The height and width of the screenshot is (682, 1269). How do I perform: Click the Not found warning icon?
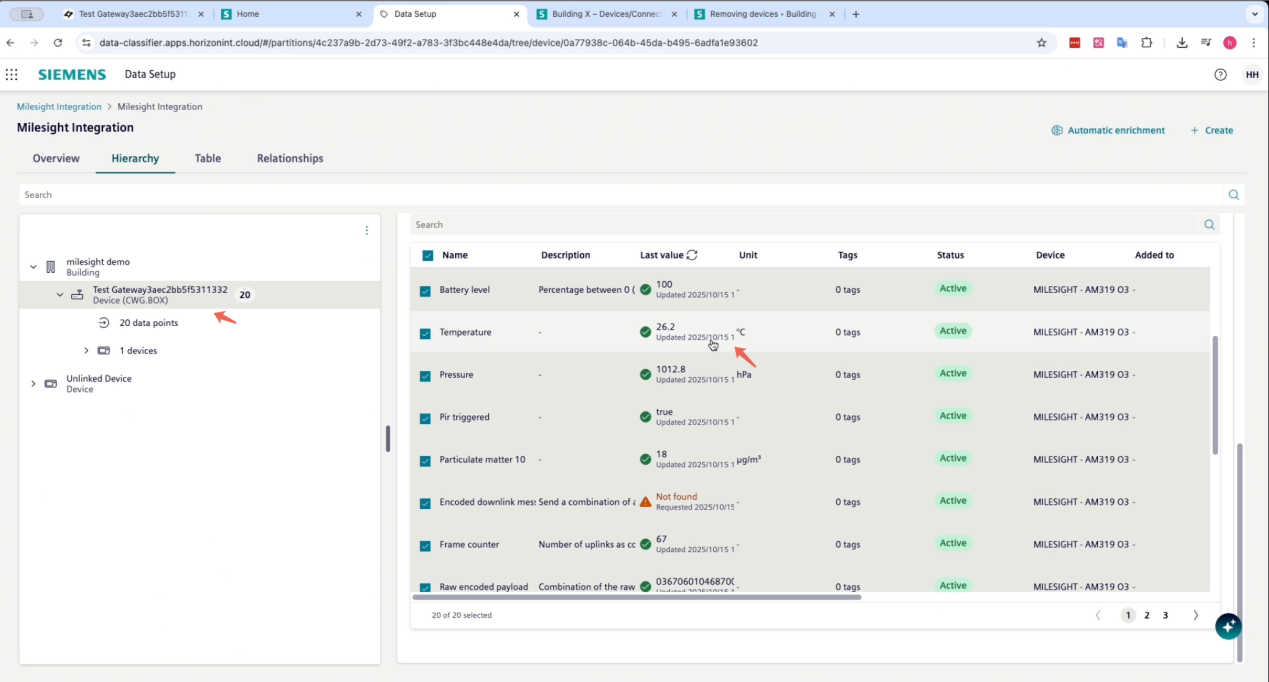click(646, 501)
